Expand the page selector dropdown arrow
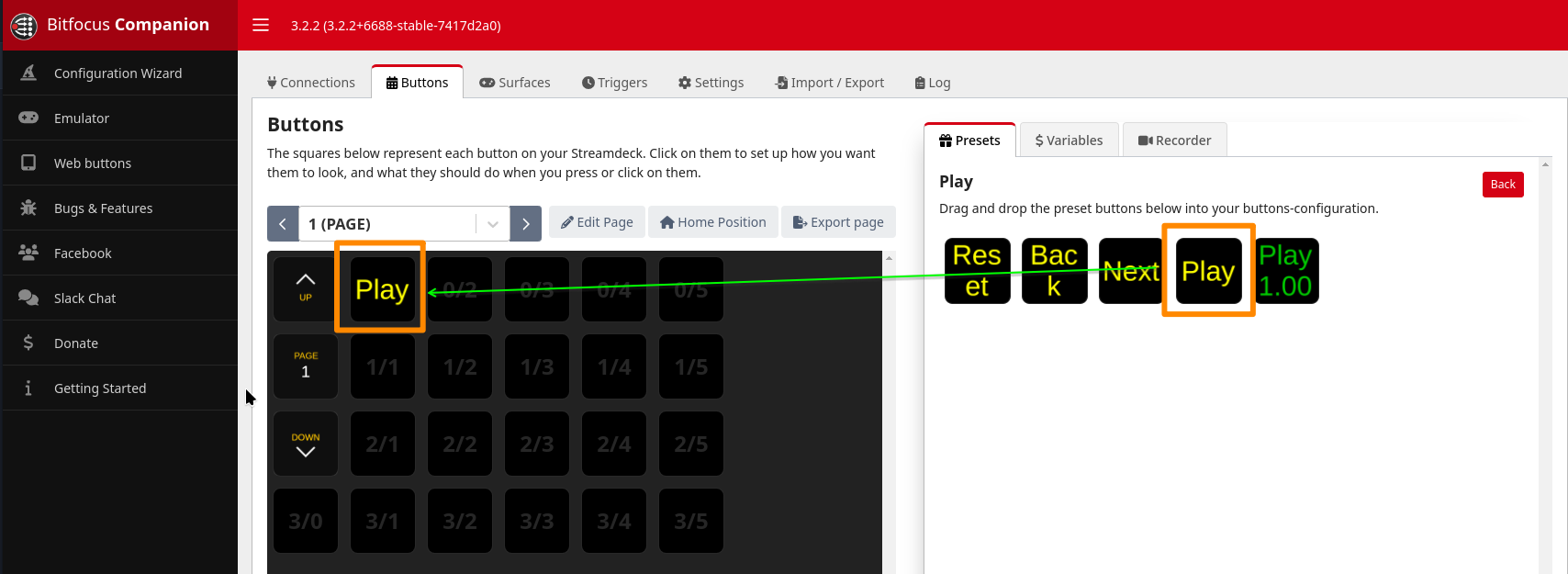This screenshot has width=1568, height=574. tap(493, 224)
